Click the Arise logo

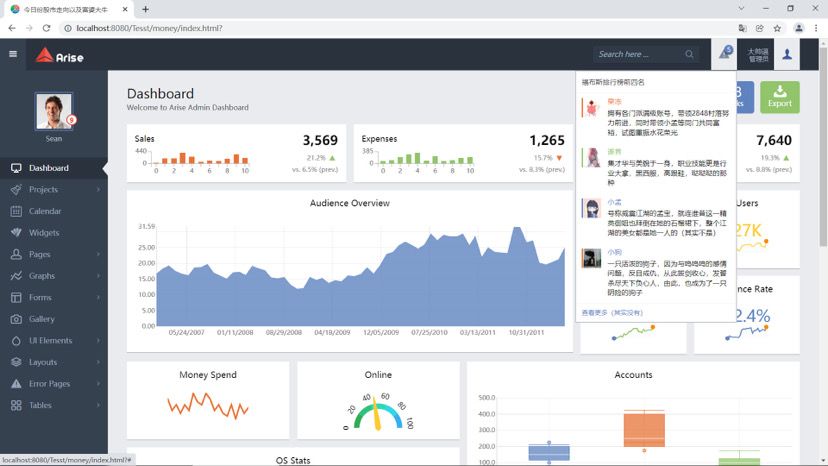60,55
